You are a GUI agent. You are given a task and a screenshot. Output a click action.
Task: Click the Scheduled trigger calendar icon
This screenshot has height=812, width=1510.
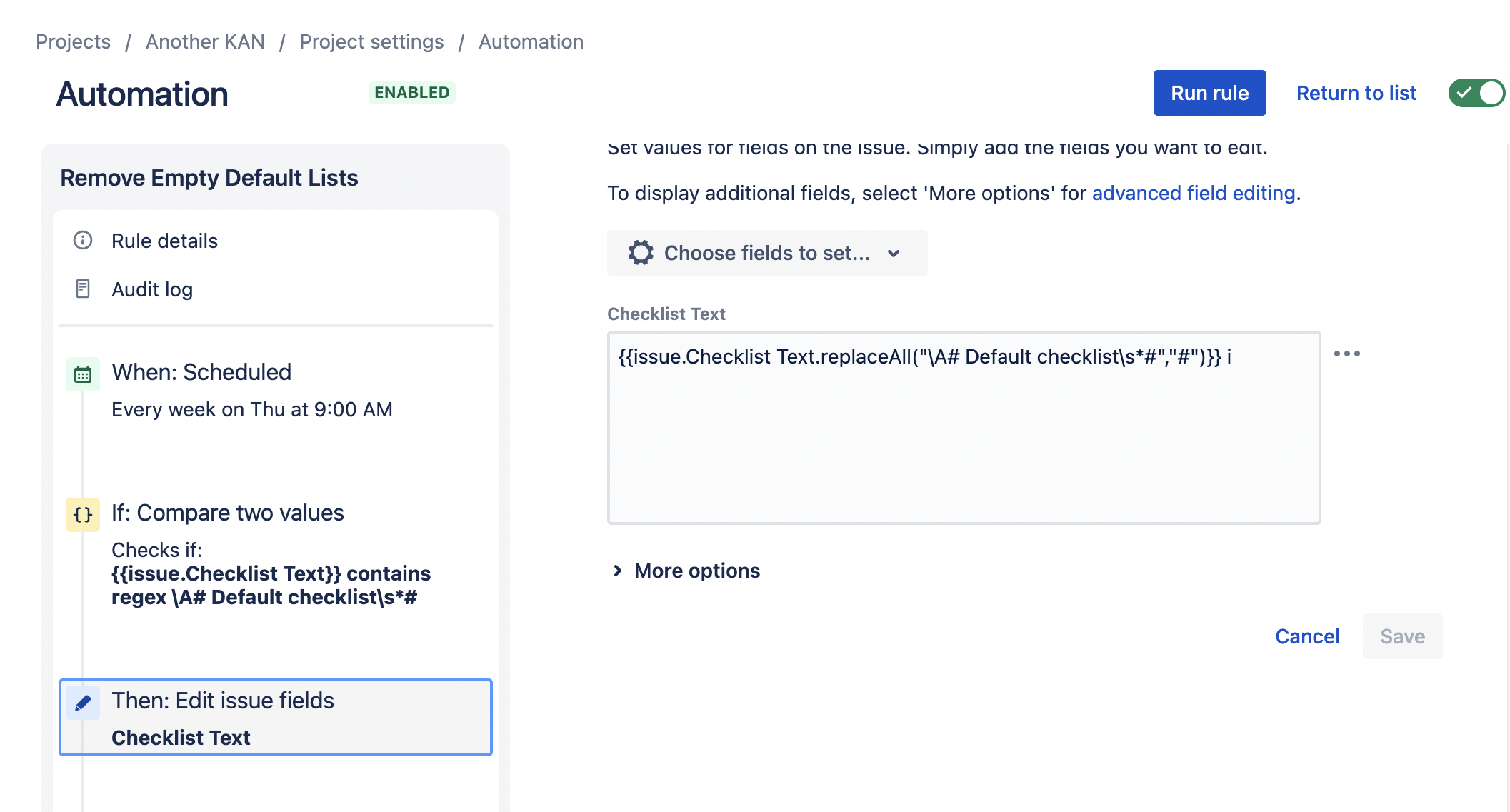click(x=83, y=374)
